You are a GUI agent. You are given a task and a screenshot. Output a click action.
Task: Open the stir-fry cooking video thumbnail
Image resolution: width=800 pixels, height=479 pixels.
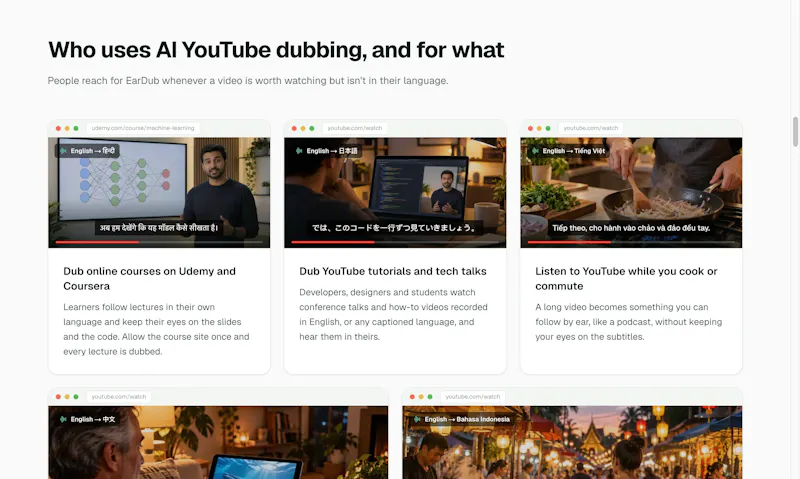coord(631,192)
